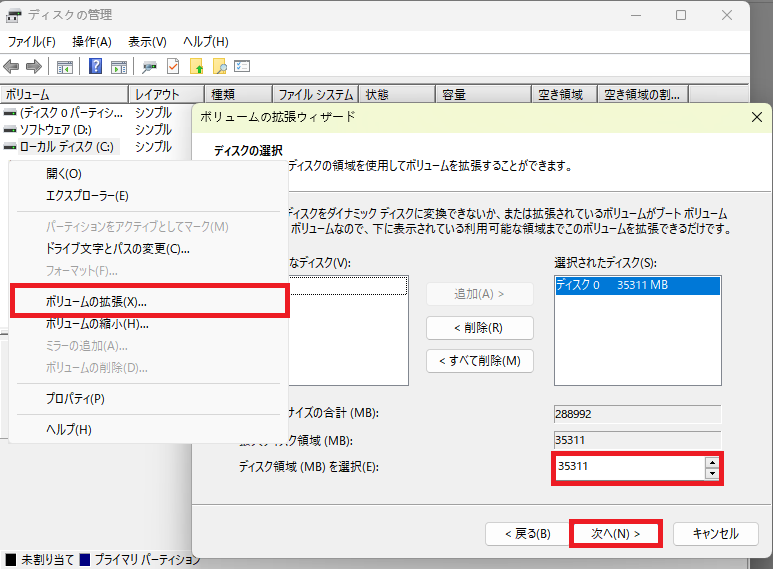Show/hide console tree toolbar icon

click(65, 67)
